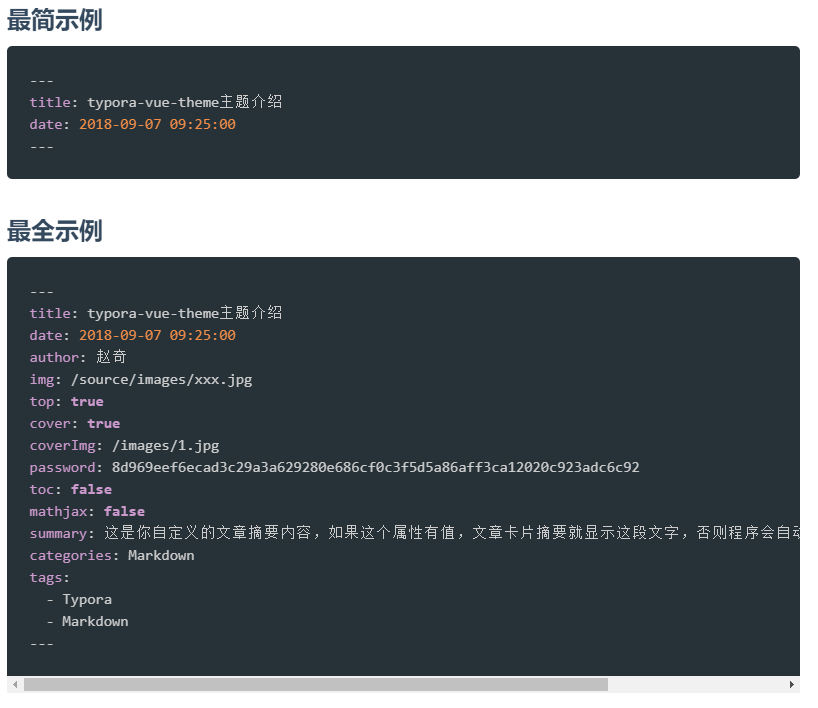Image resolution: width=818 pixels, height=708 pixels.
Task: Click the 'toc: false' line
Action: (70, 489)
